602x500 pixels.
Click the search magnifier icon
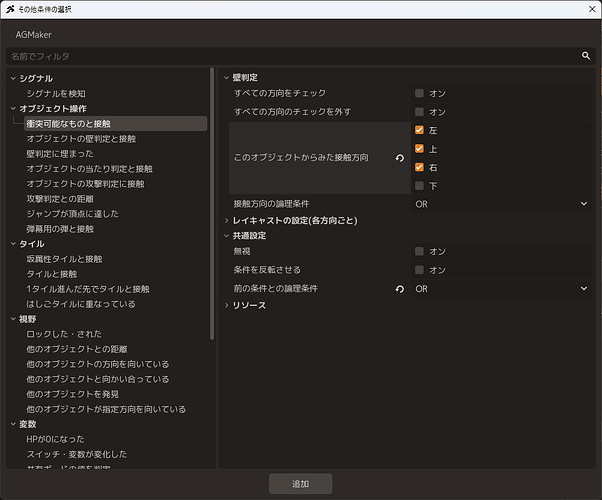tap(585, 56)
